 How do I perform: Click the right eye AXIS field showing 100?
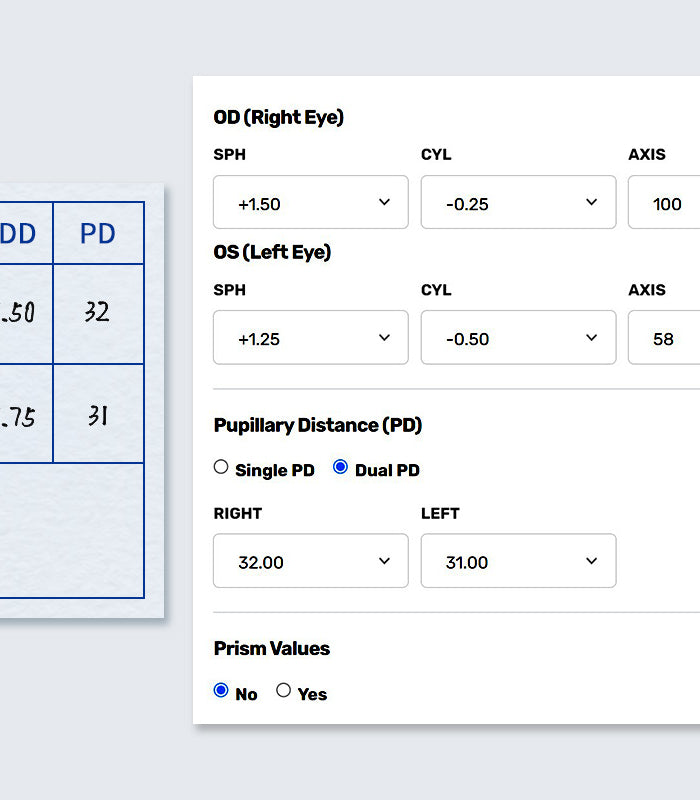coord(666,203)
